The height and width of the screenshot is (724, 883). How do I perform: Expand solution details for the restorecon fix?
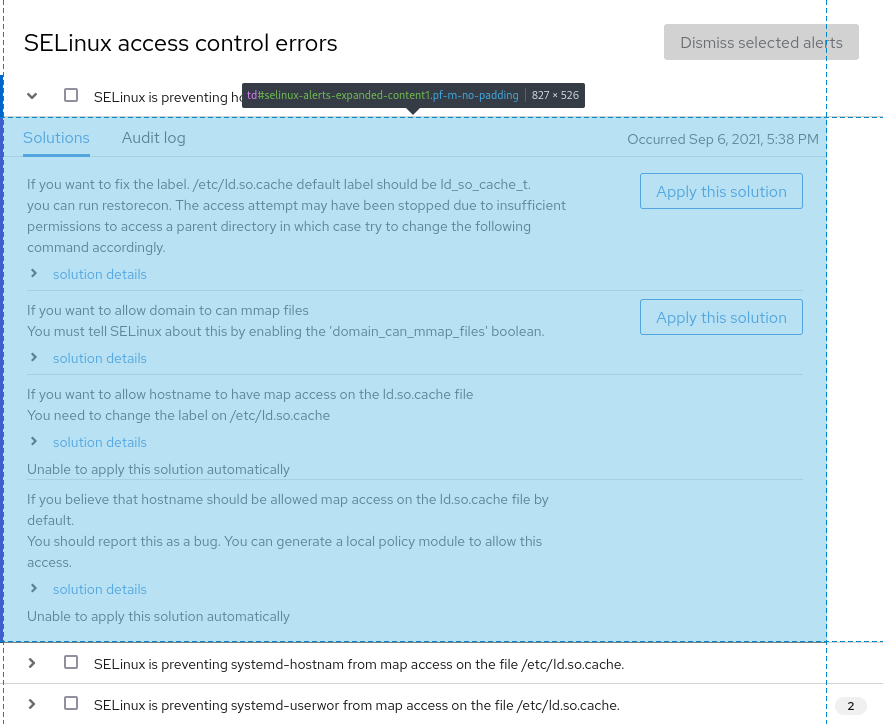click(x=99, y=273)
